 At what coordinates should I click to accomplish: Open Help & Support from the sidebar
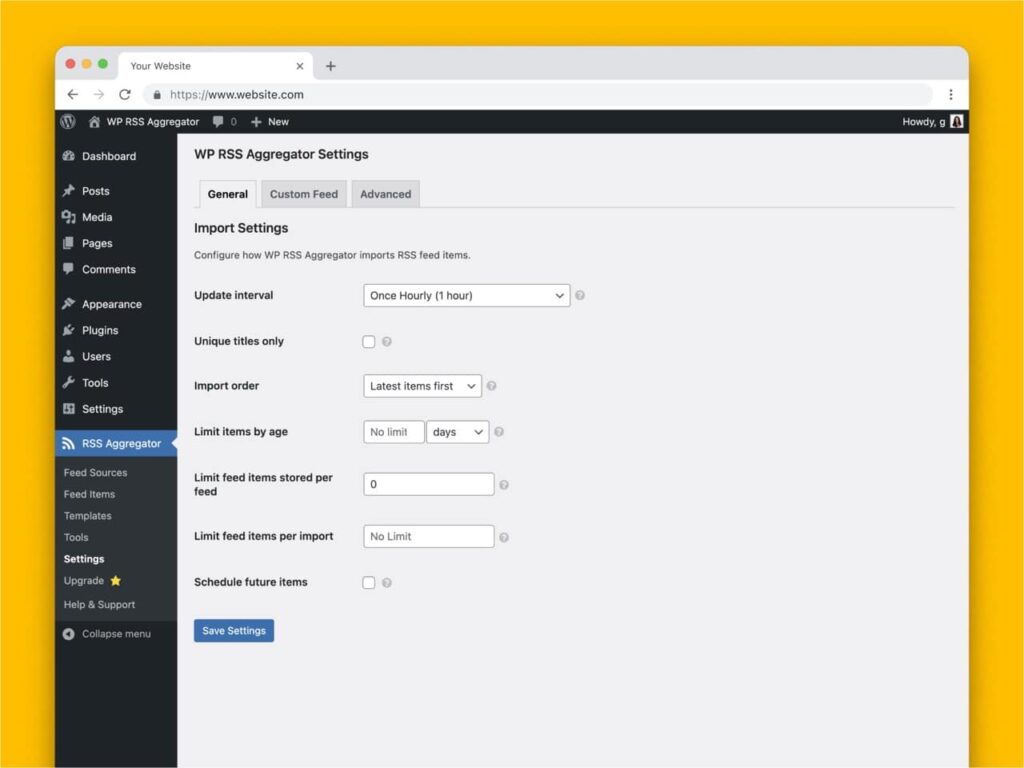[x=99, y=604]
